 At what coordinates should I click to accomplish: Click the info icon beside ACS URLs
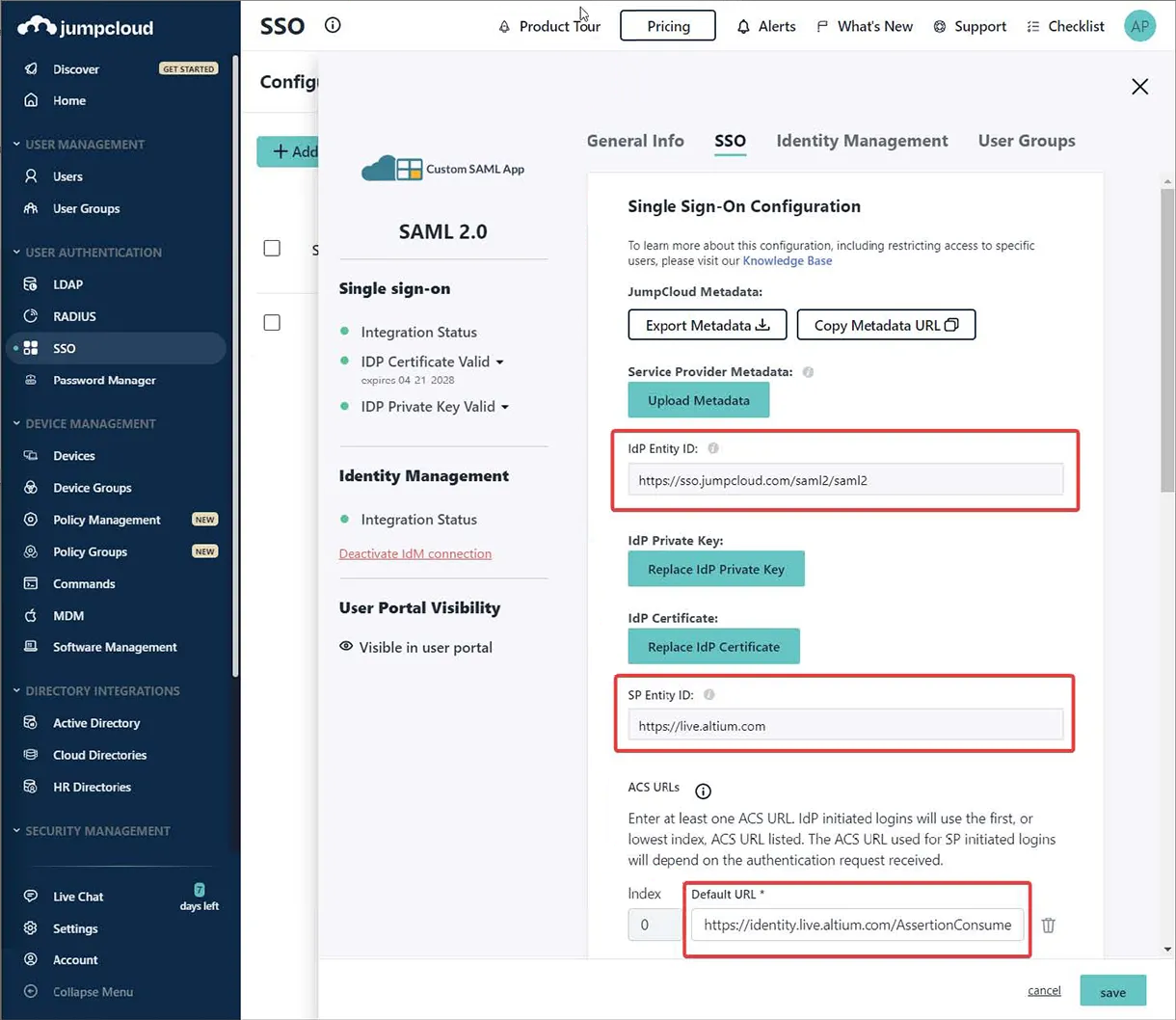tap(704, 792)
